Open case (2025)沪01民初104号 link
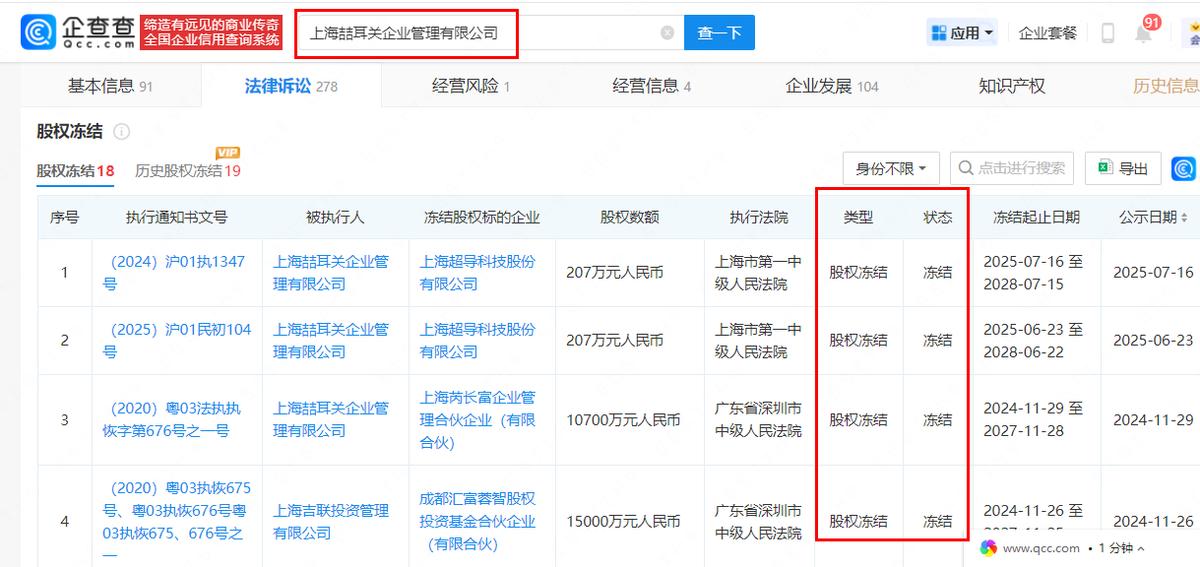This screenshot has height=567, width=1200. point(176,340)
